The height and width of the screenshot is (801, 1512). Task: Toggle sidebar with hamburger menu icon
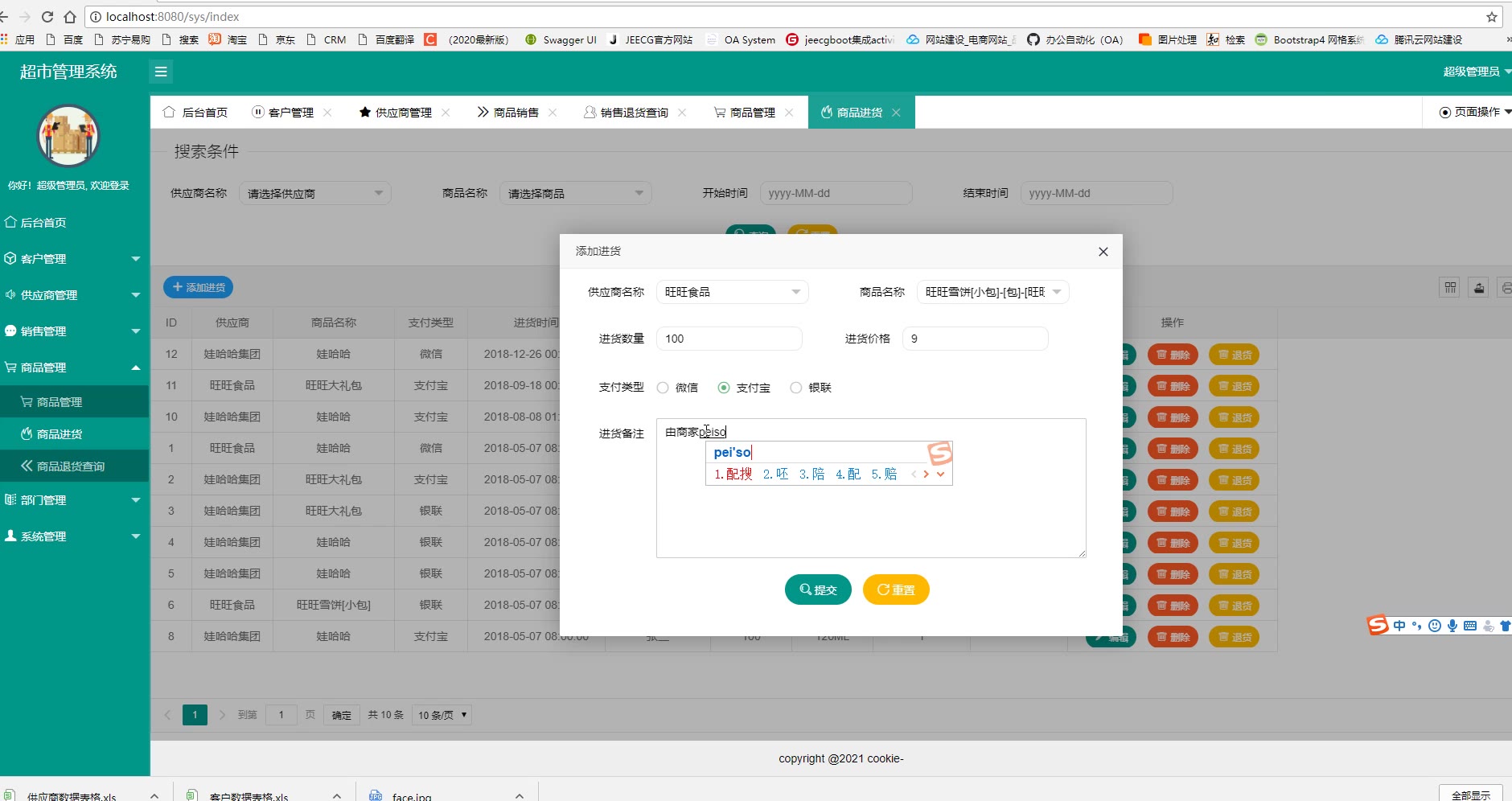pos(161,72)
